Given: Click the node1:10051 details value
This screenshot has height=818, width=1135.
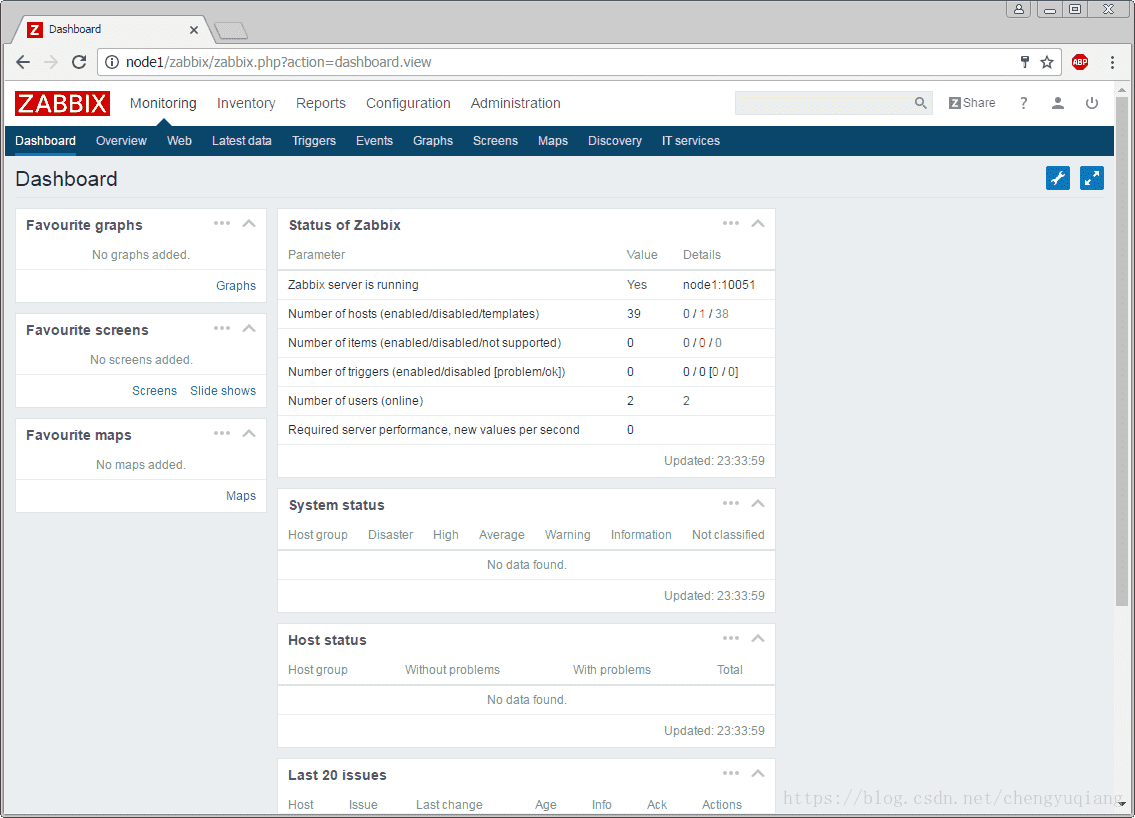Looking at the screenshot, I should (719, 285).
